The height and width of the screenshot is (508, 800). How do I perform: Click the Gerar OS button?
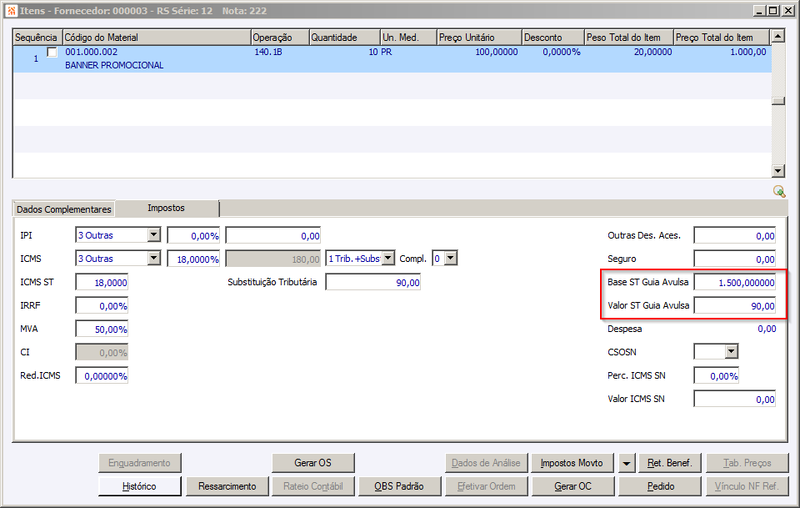[x=313, y=463]
